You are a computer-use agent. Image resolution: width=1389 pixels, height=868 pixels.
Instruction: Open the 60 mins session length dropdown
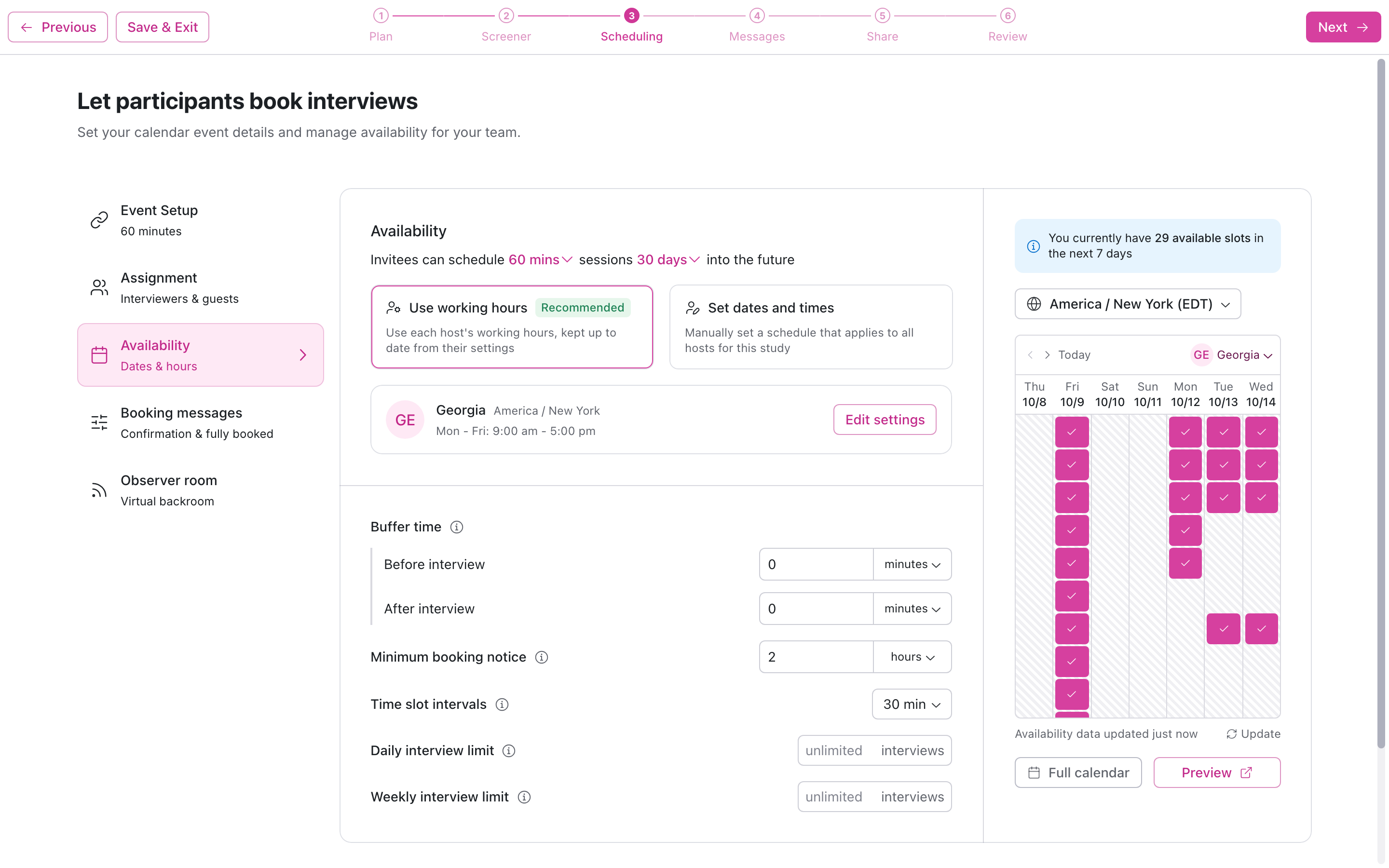540,260
